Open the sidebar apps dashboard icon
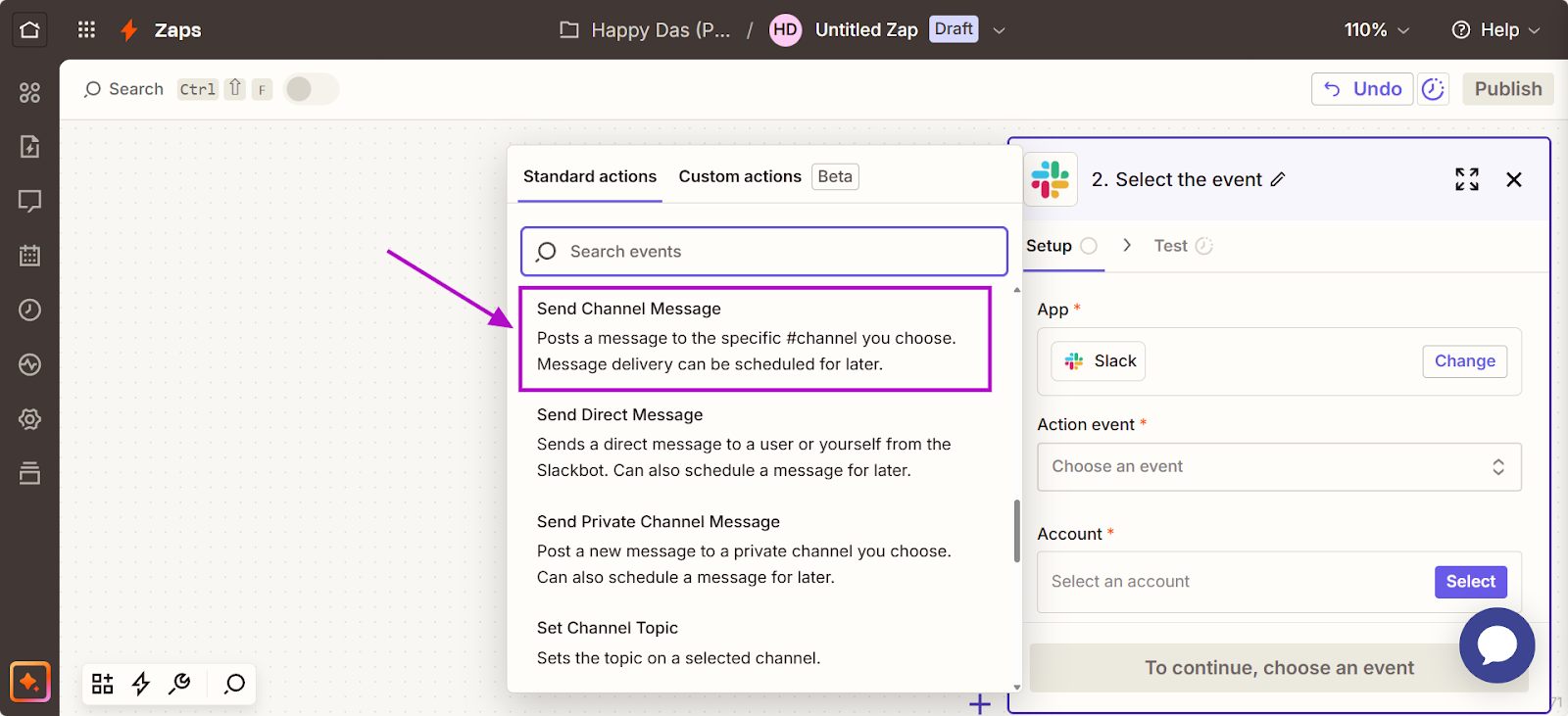The height and width of the screenshot is (716, 1568). [29, 92]
